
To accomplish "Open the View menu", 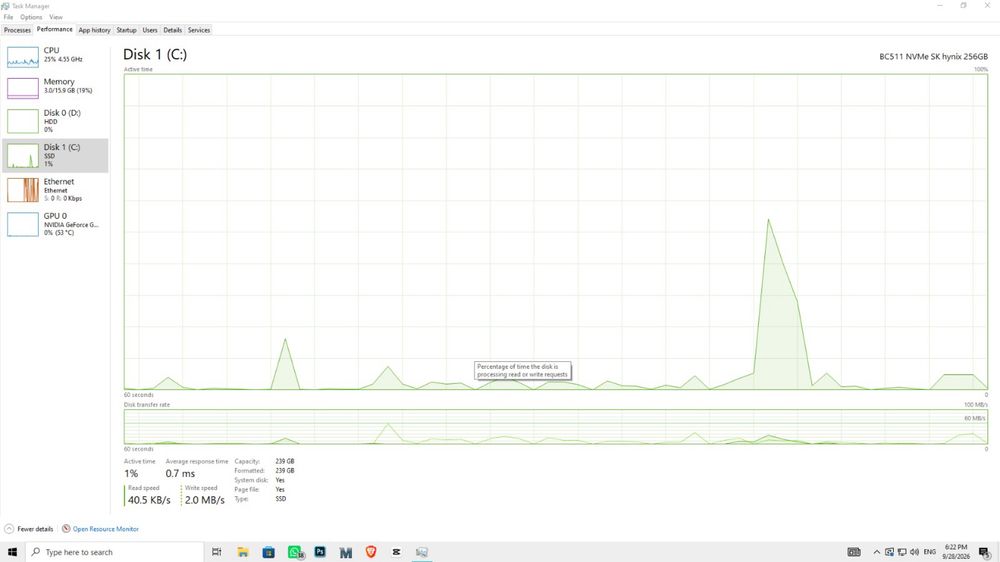I will point(56,17).
